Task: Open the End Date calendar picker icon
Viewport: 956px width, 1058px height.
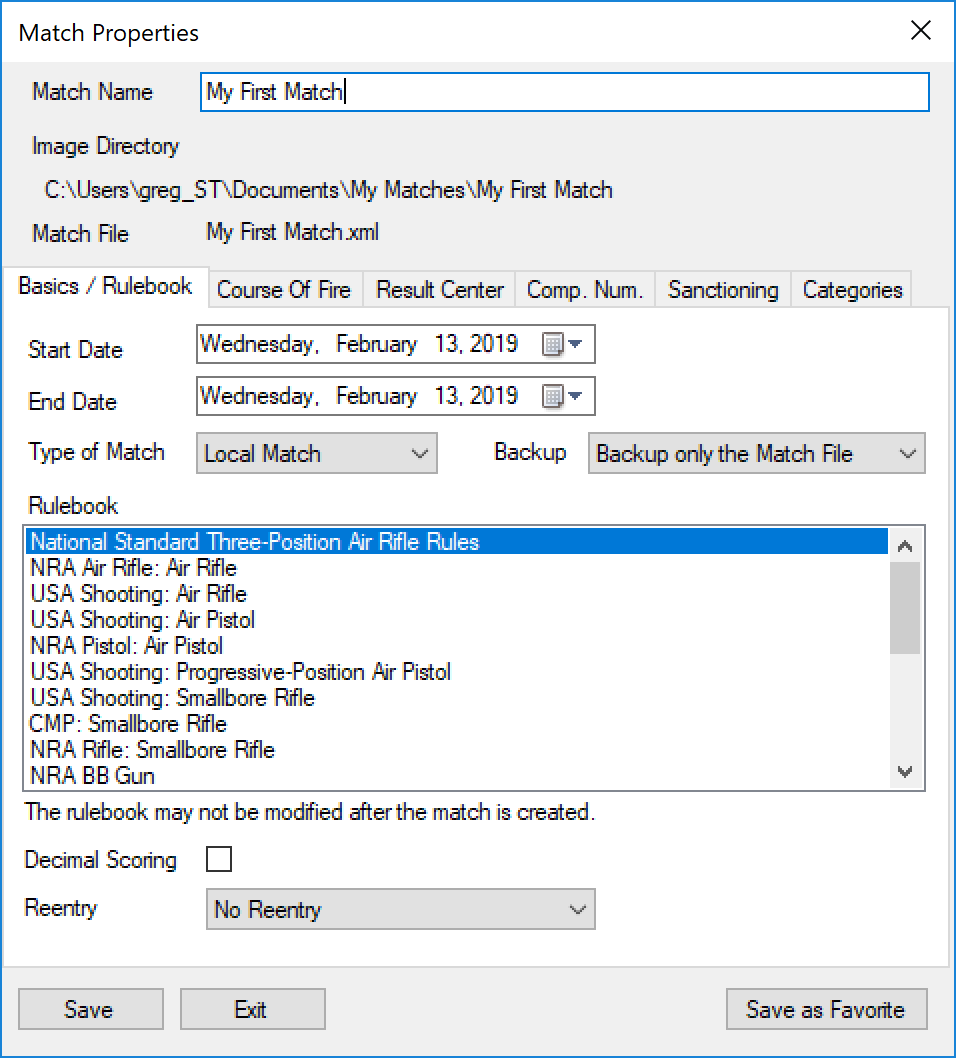Action: [561, 397]
